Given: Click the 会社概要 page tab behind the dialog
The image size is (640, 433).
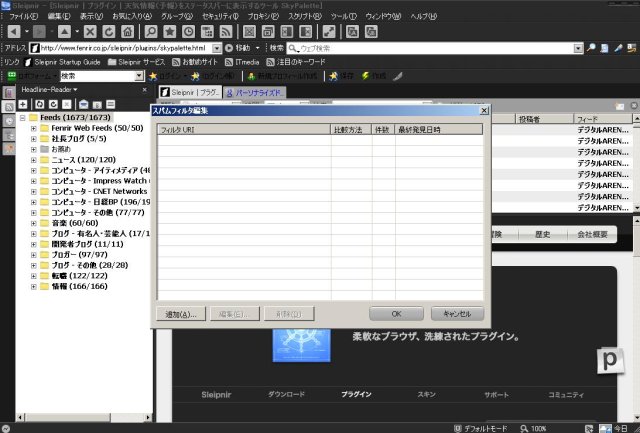Looking at the screenshot, I should pos(592,235).
